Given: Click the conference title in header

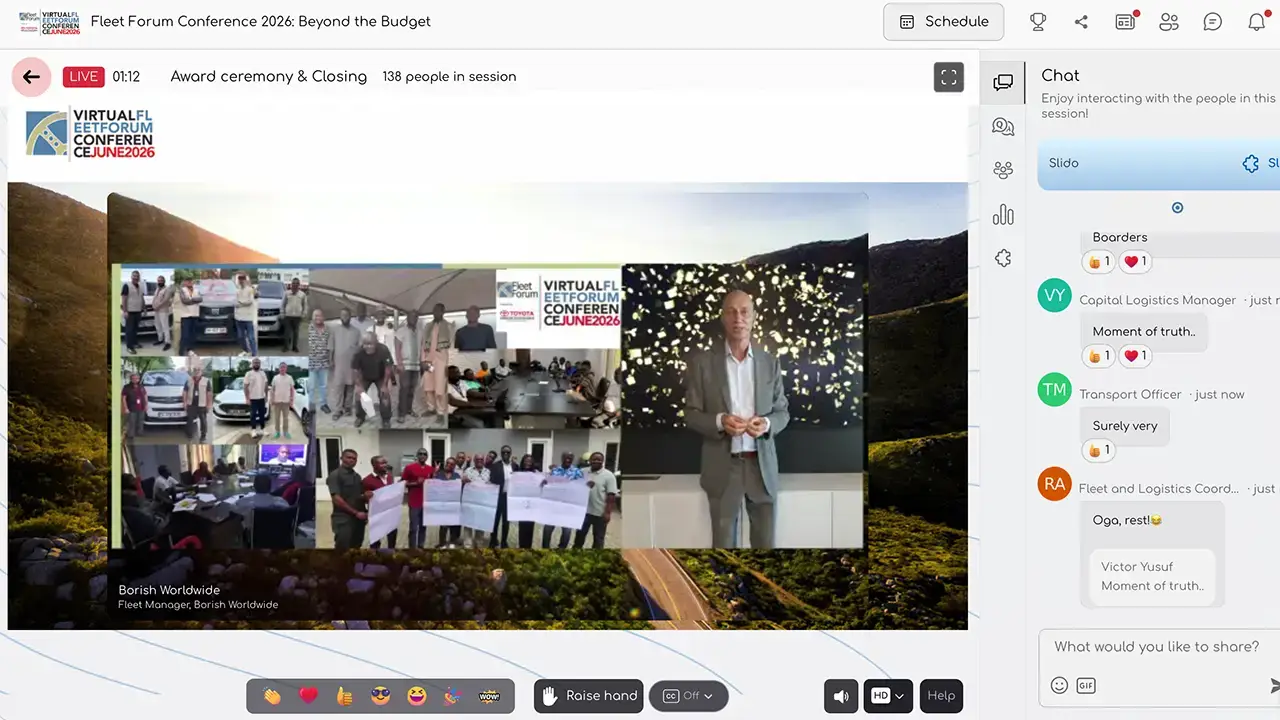Looking at the screenshot, I should click(x=261, y=21).
